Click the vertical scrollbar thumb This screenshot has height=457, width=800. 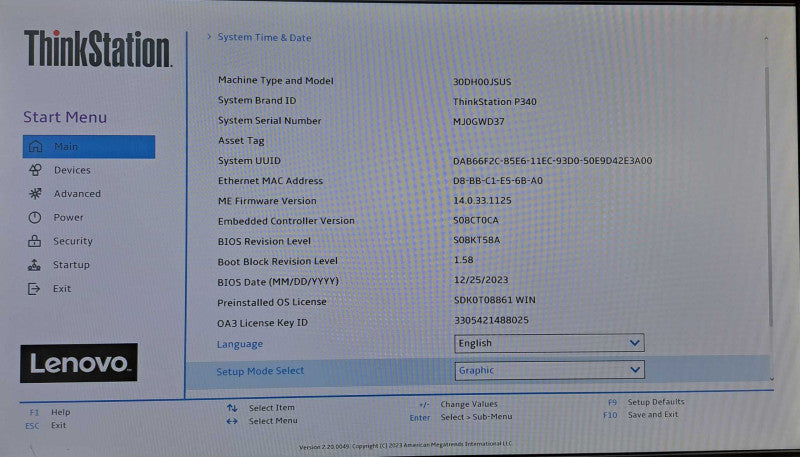(x=769, y=196)
